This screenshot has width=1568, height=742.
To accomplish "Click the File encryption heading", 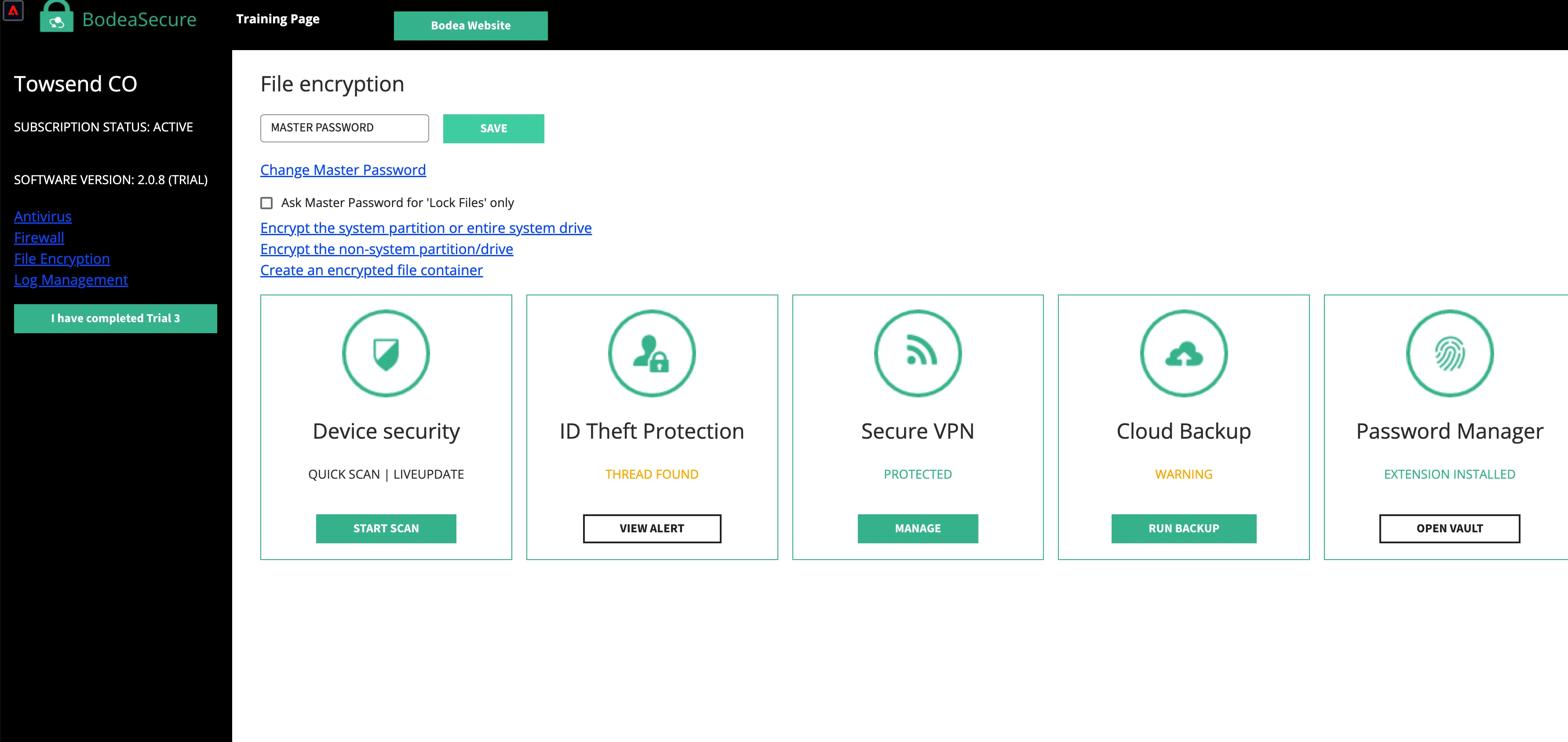I will (x=332, y=84).
